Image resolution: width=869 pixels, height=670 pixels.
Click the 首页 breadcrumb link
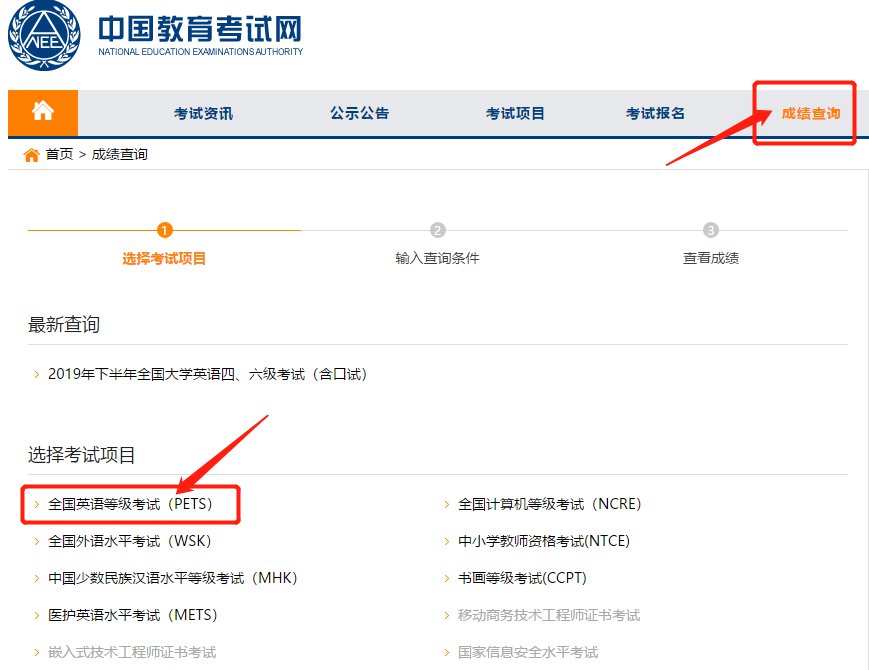[60, 154]
